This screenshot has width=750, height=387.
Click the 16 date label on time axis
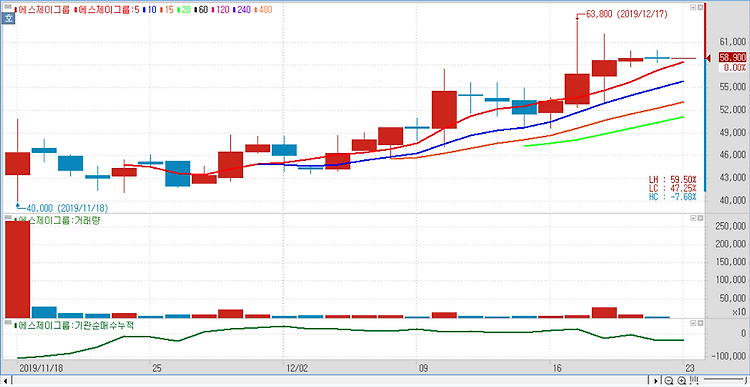pos(556,369)
